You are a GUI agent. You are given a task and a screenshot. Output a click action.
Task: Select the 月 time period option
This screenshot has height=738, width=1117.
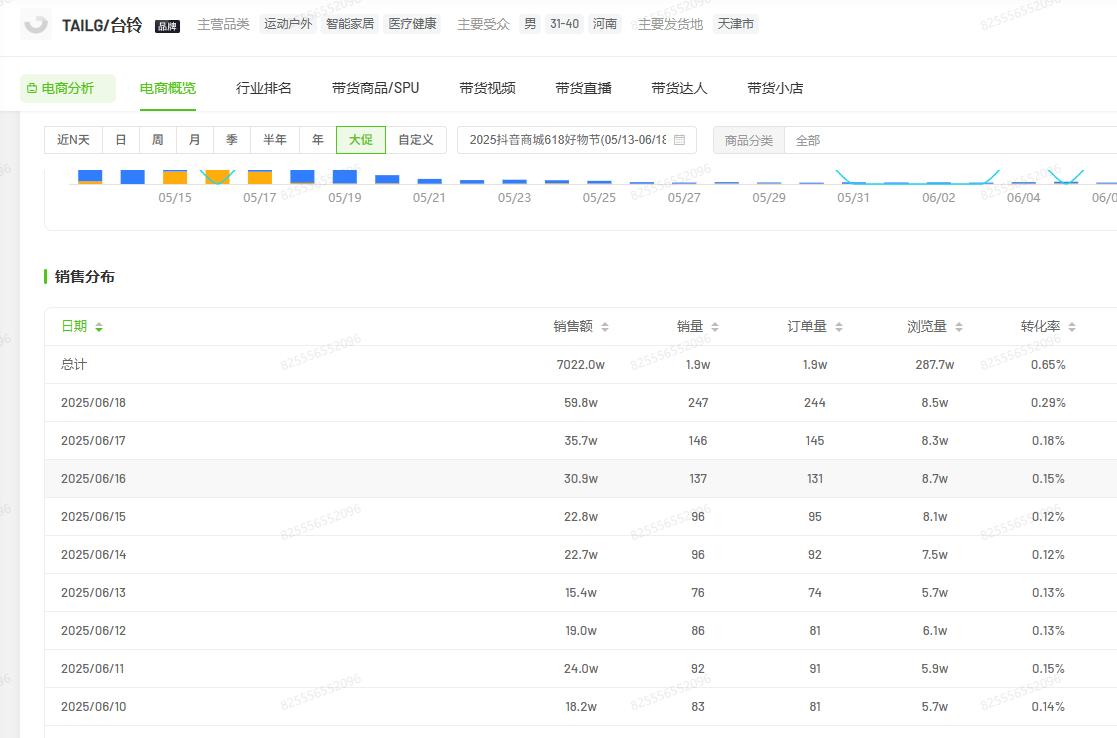[194, 140]
